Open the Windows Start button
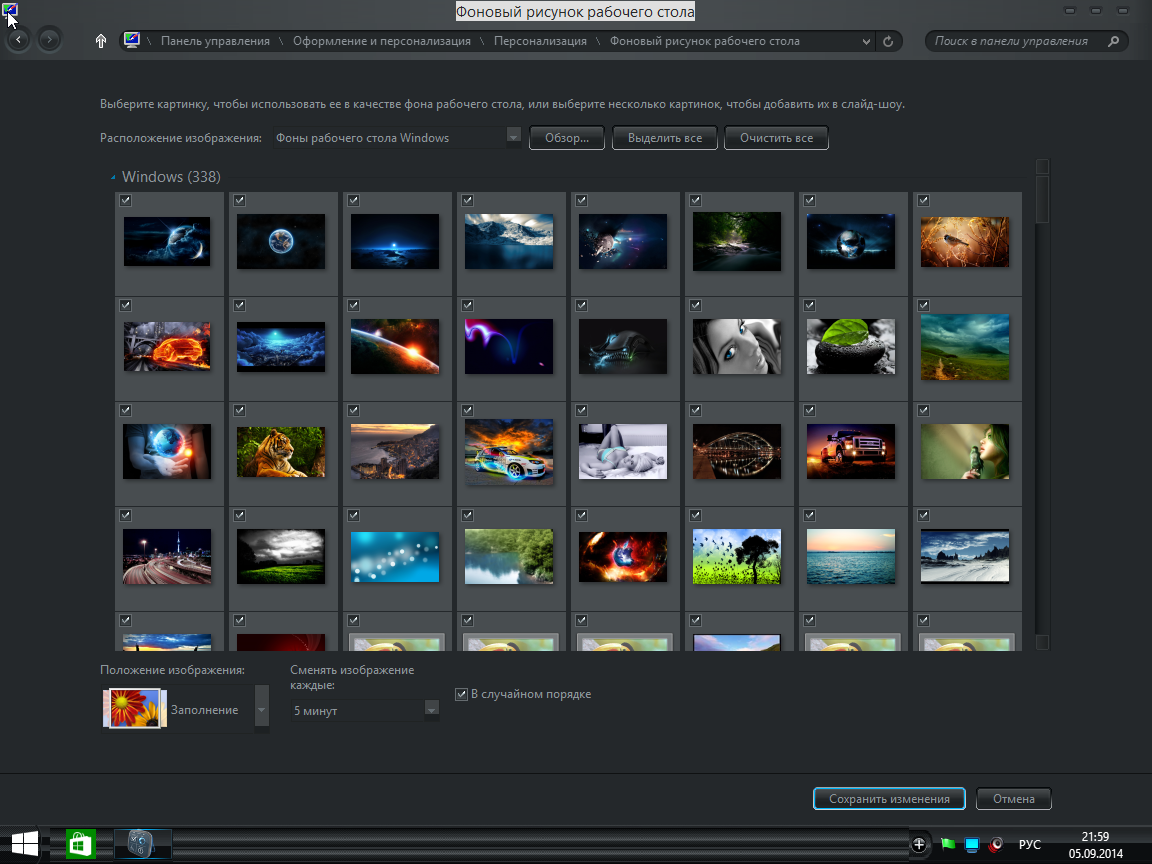 25,844
